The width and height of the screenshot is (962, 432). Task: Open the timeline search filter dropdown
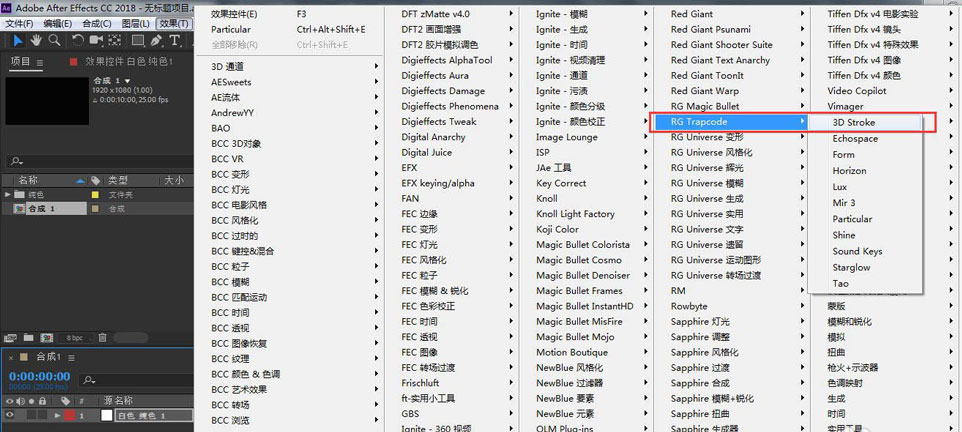click(89, 380)
